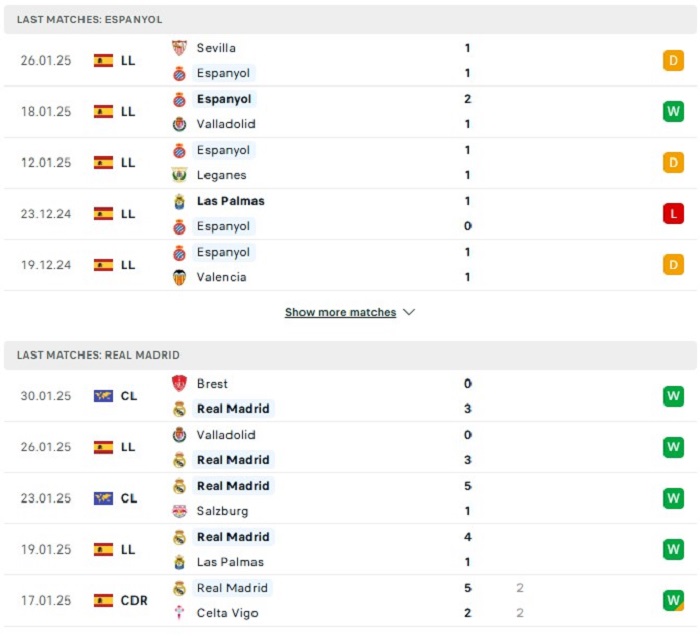Expand list with Show more matches link

click(340, 312)
